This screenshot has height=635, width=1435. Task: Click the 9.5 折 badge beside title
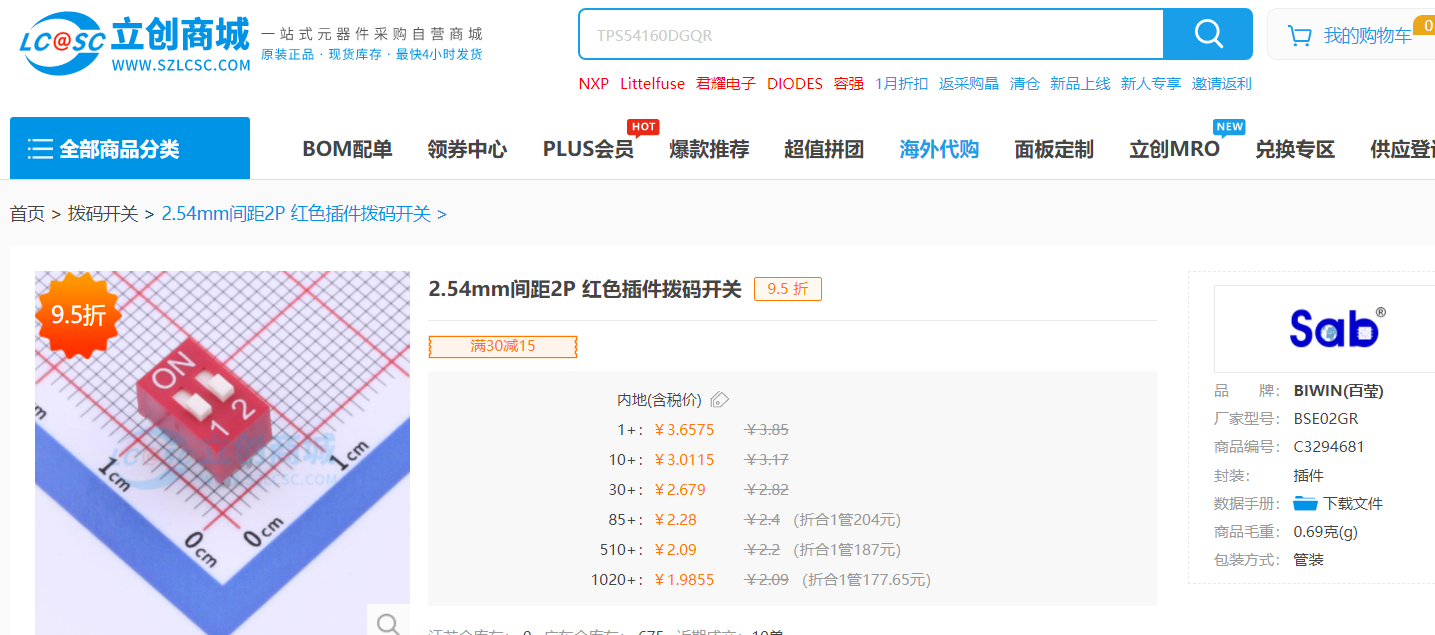point(788,289)
